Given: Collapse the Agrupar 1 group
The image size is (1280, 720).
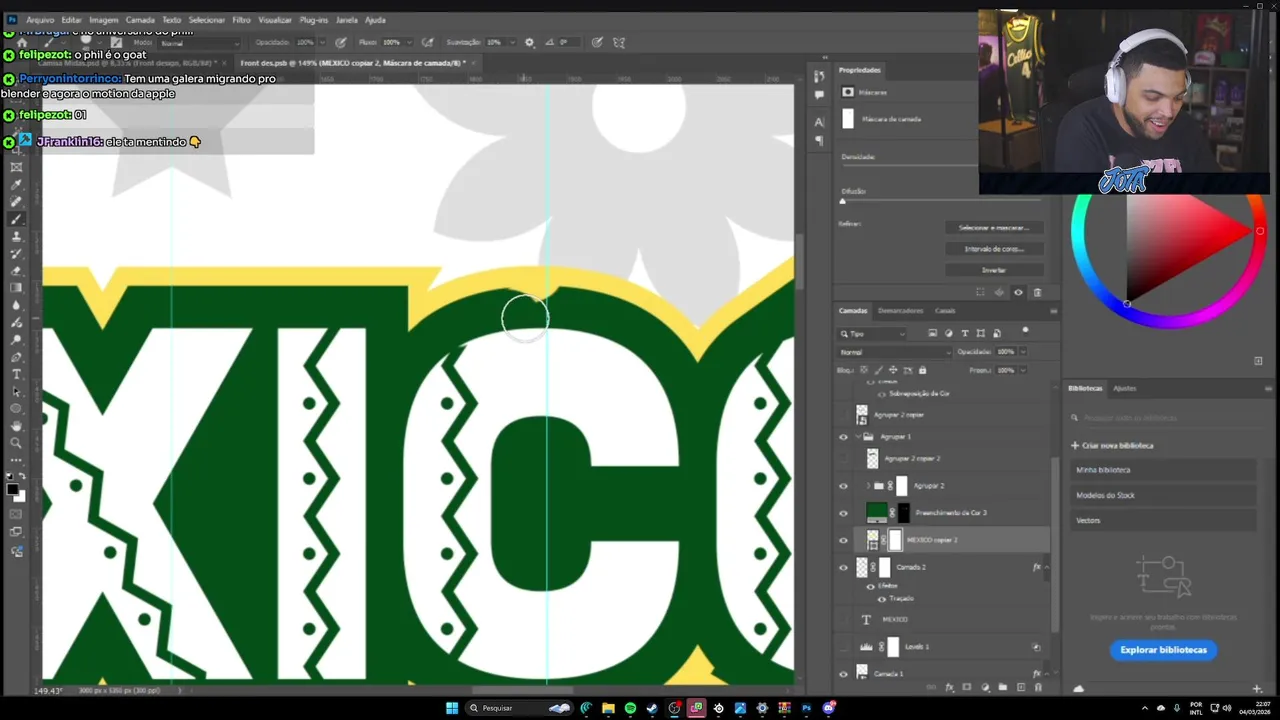Looking at the screenshot, I should 858,437.
